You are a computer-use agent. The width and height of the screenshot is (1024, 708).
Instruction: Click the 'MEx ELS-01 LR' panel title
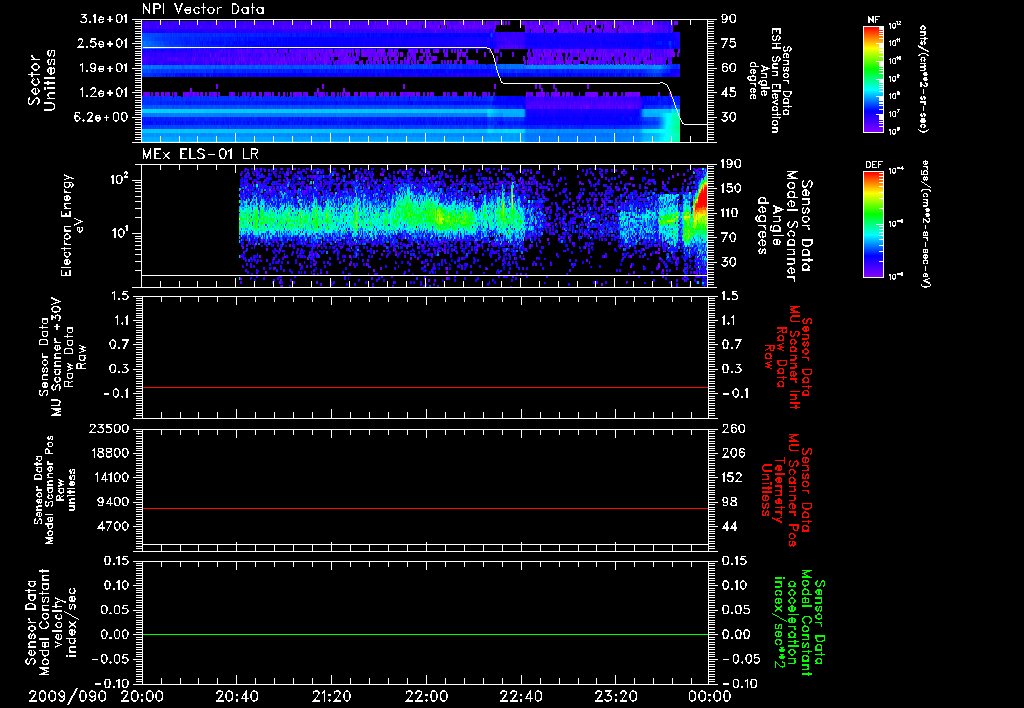click(199, 154)
